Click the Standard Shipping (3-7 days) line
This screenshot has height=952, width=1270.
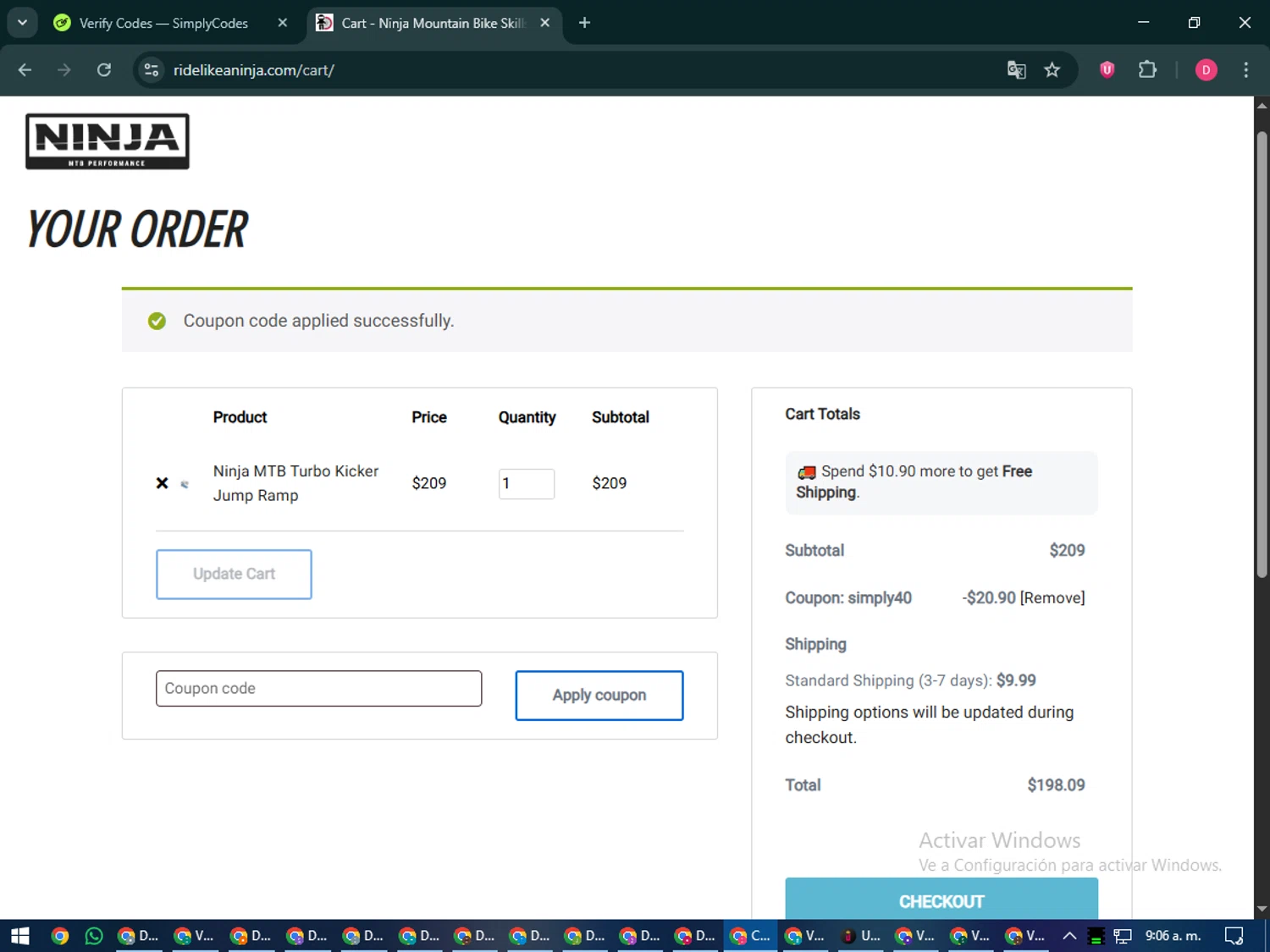[910, 680]
